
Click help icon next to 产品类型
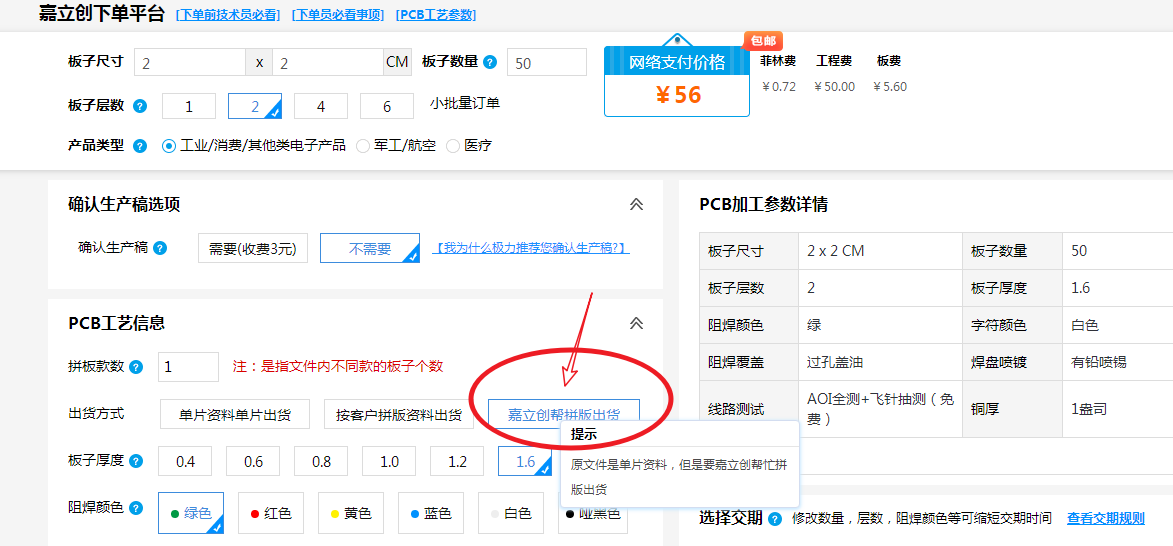[x=140, y=146]
